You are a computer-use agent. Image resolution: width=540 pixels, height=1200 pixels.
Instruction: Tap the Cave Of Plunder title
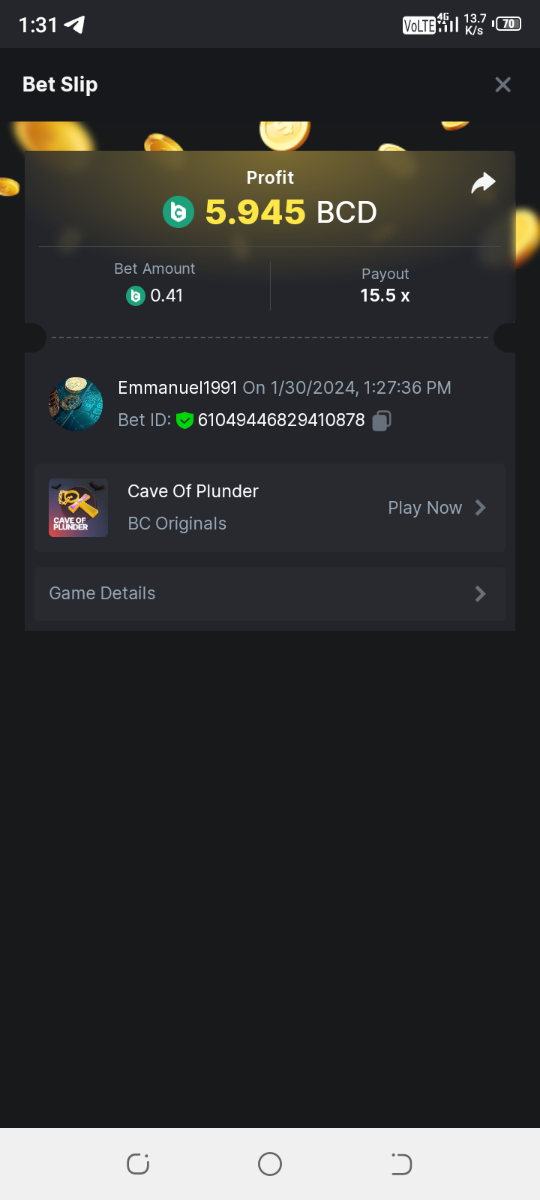coord(193,491)
